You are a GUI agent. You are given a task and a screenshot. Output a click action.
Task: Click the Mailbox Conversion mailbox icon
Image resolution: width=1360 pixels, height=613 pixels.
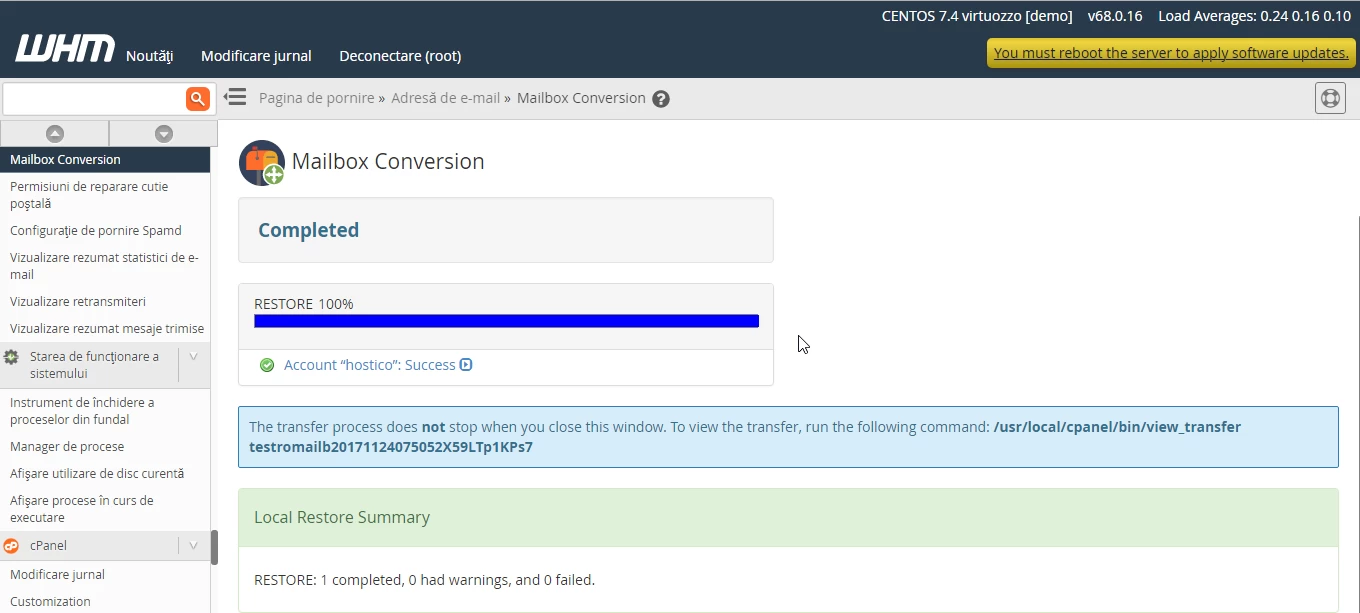tap(260, 161)
